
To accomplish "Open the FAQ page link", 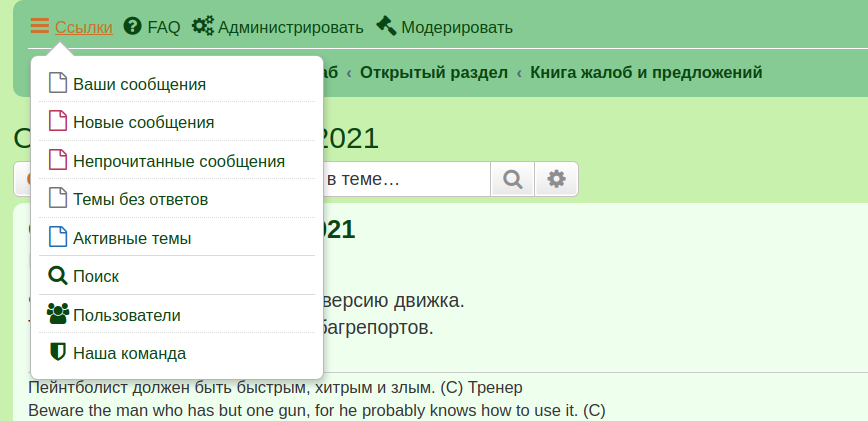I will (x=163, y=27).
